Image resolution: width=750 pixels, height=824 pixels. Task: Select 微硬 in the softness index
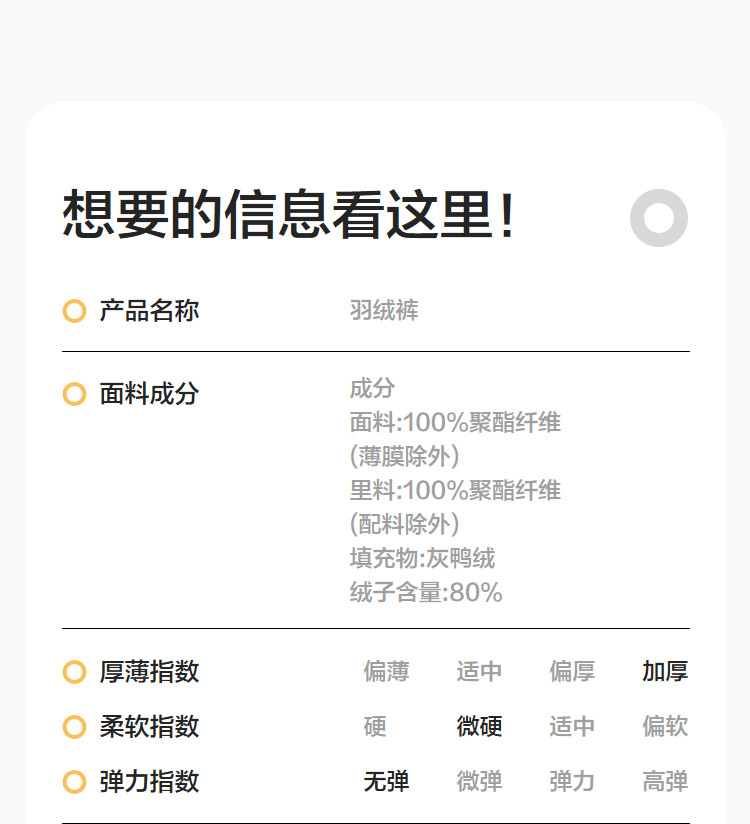pyautogui.click(x=479, y=727)
